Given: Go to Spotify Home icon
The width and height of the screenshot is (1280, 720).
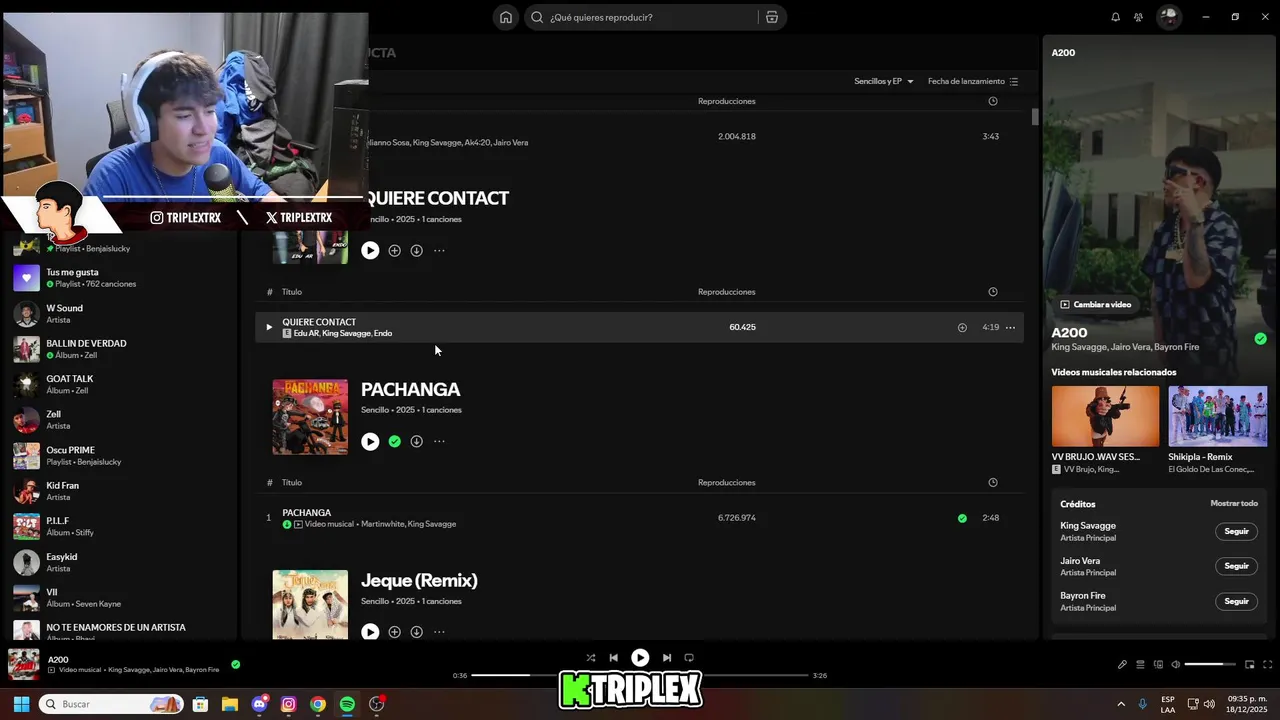Looking at the screenshot, I should 506,17.
